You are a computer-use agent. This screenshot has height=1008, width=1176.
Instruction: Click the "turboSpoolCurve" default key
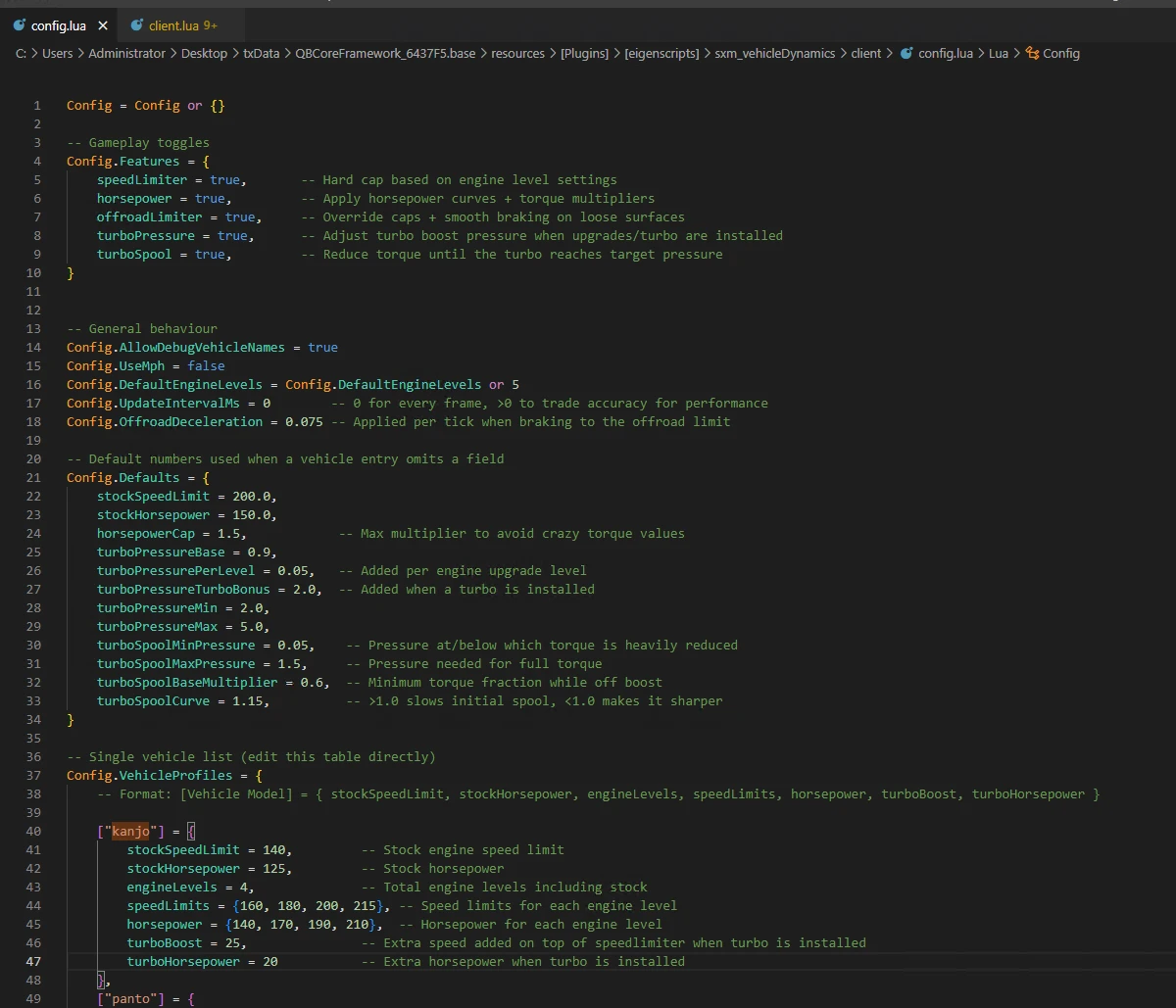[x=154, y=700]
